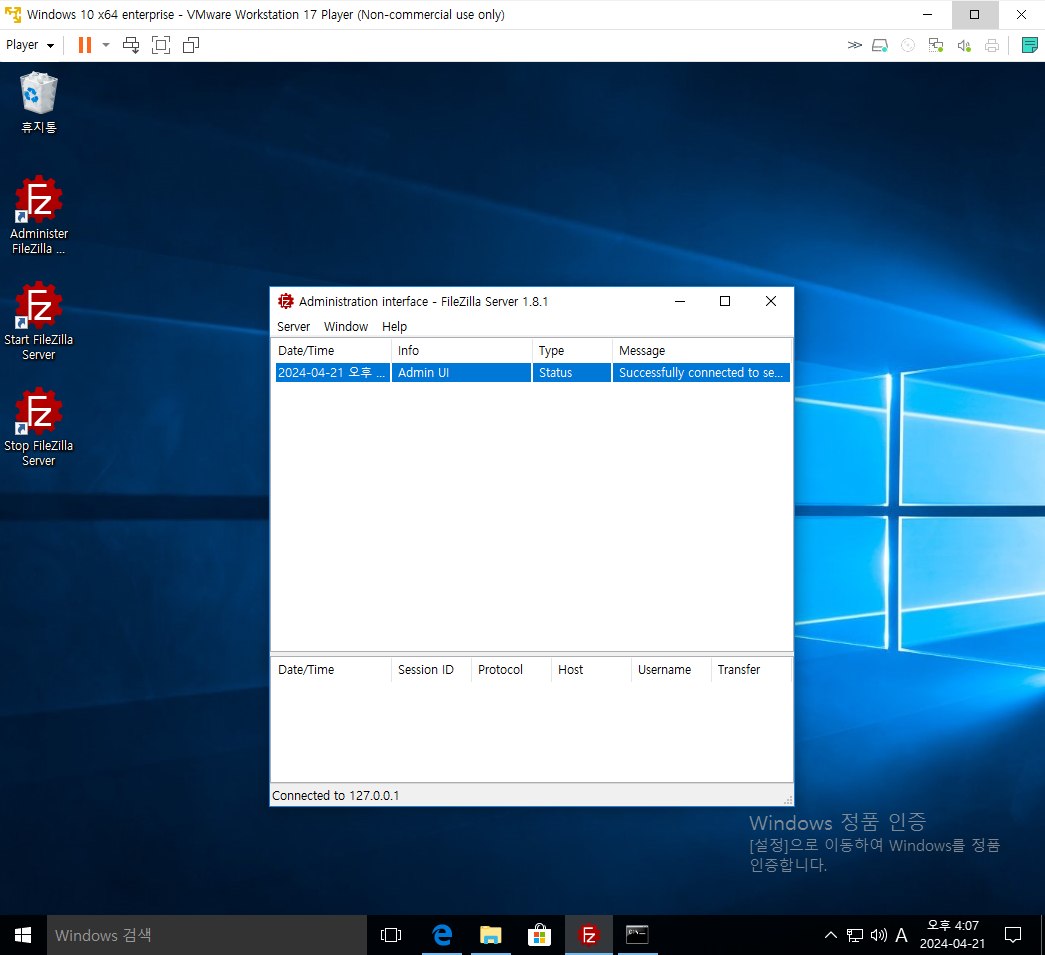
Task: Click the Host column header
Action: pos(591,670)
